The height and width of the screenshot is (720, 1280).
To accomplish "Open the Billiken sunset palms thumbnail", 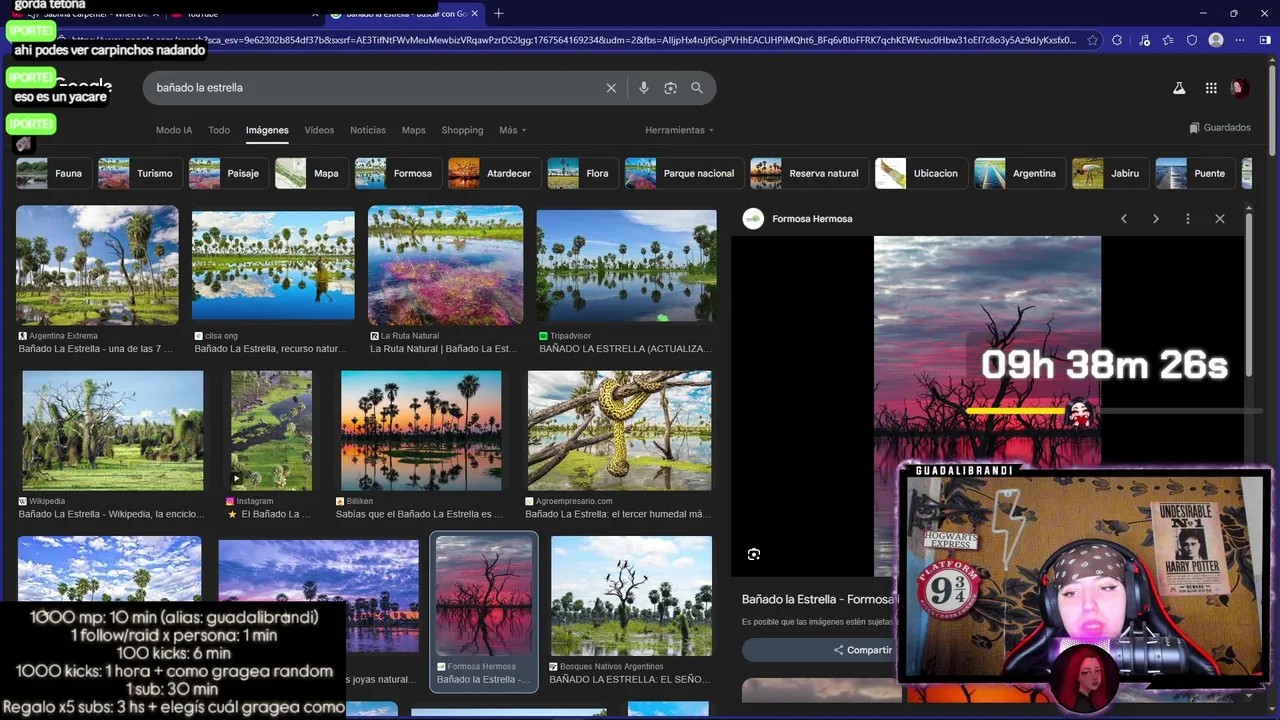I will point(421,431).
